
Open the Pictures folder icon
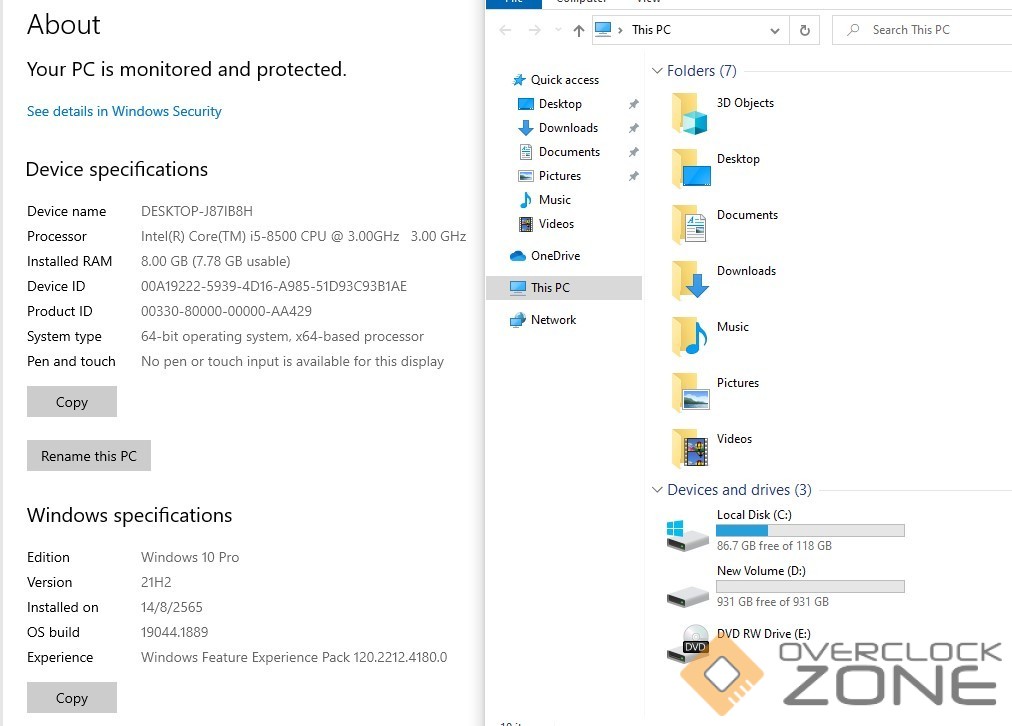pyautogui.click(x=690, y=393)
